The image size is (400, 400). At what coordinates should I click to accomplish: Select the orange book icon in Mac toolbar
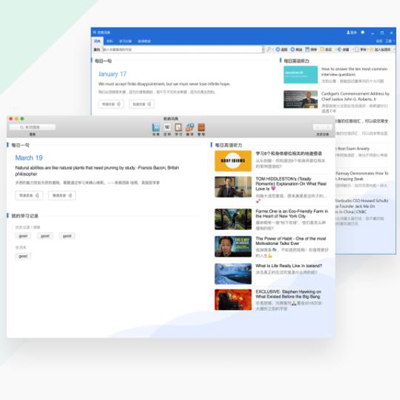[x=201, y=127]
